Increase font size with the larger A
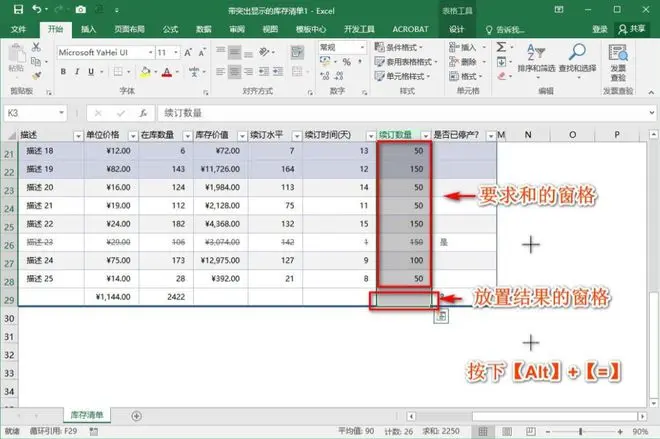Viewport: 660px width, 439px height. tap(188, 52)
